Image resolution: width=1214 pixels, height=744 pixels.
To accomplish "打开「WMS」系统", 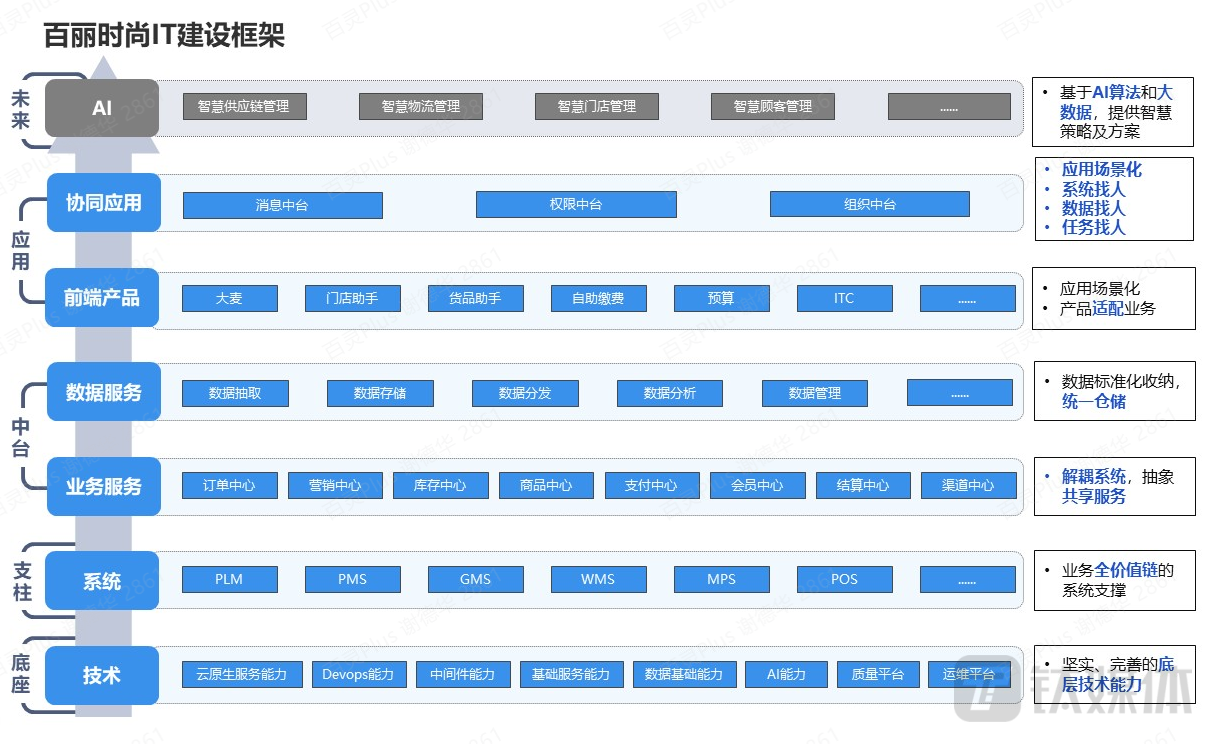I will 598,578.
